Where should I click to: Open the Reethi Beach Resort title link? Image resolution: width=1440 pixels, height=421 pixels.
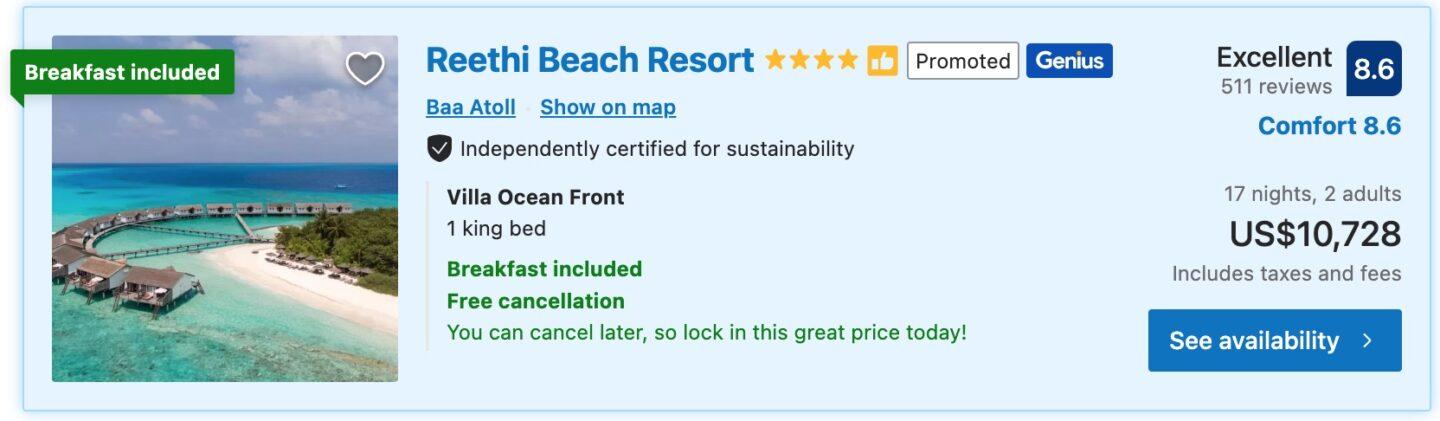coord(590,61)
